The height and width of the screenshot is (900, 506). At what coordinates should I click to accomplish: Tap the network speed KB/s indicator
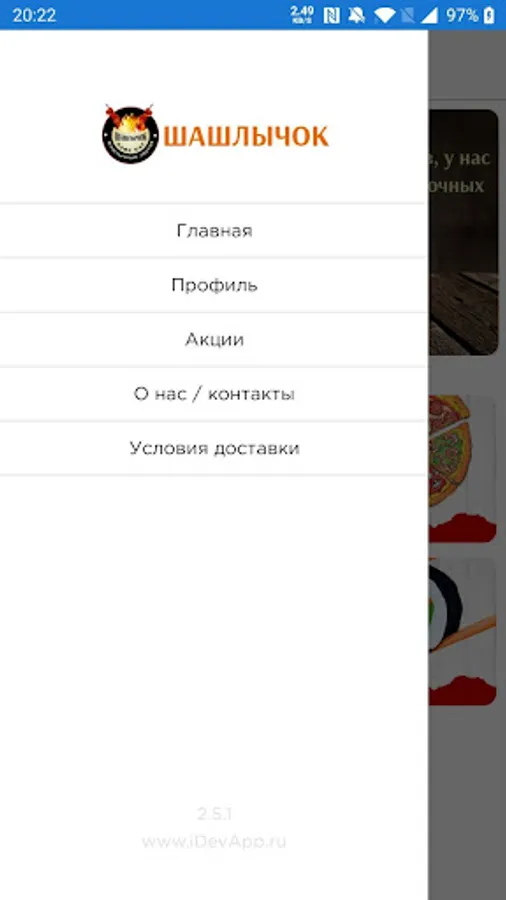[302, 15]
